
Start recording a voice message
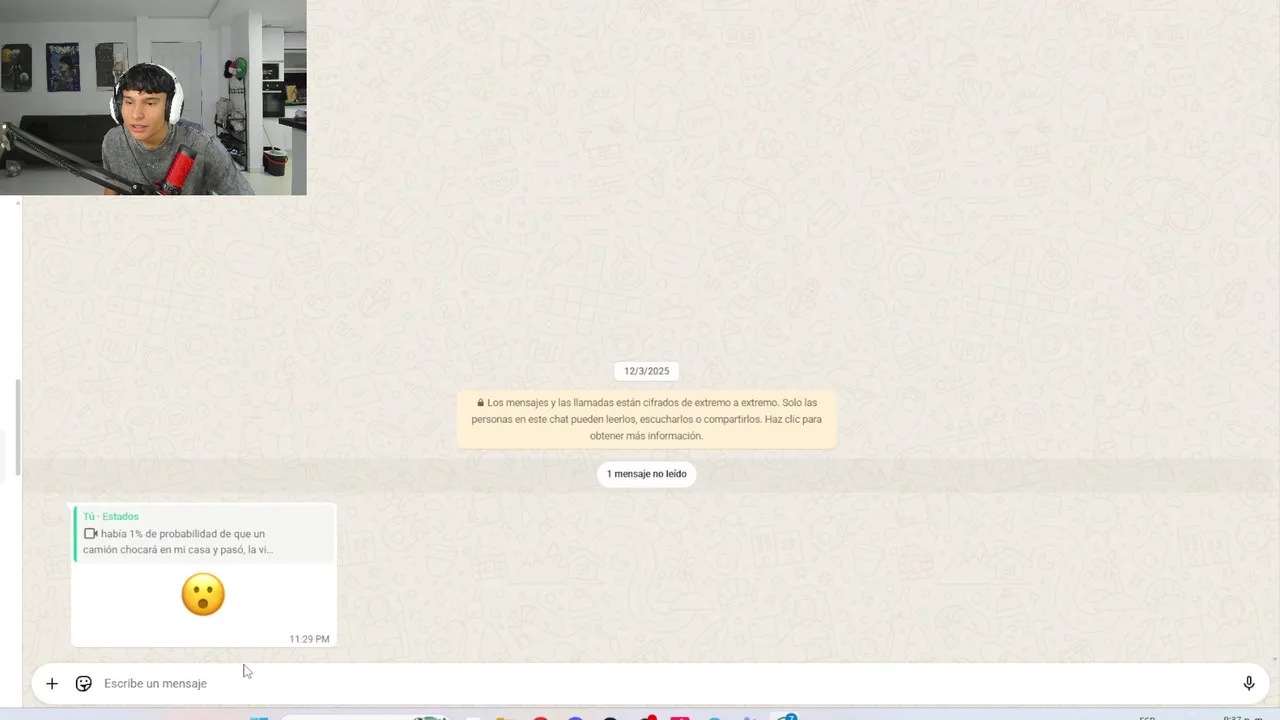coord(1248,684)
